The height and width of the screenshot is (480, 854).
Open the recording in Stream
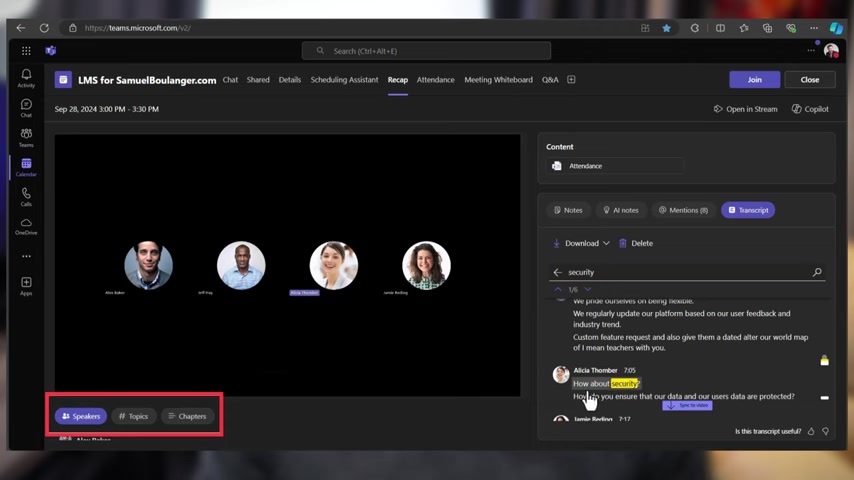click(746, 109)
